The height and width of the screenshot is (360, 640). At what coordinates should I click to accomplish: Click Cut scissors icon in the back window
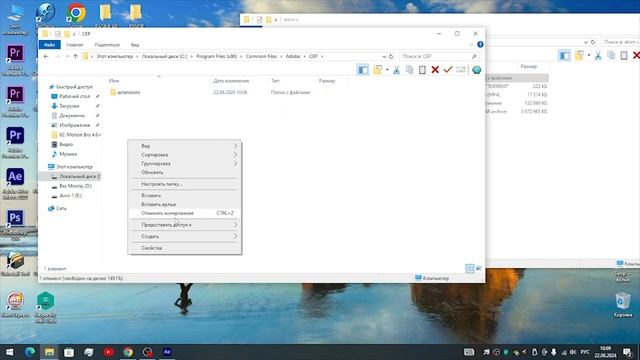pos(598,56)
